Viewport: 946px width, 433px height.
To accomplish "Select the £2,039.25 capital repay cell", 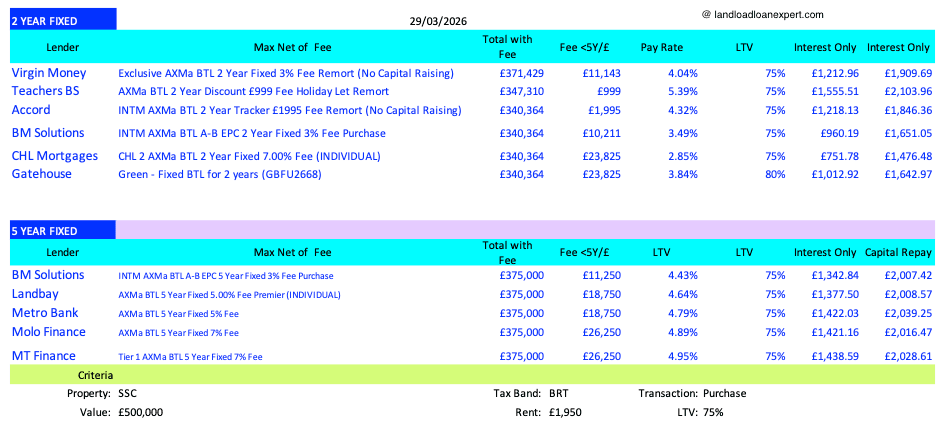I will [x=909, y=313].
